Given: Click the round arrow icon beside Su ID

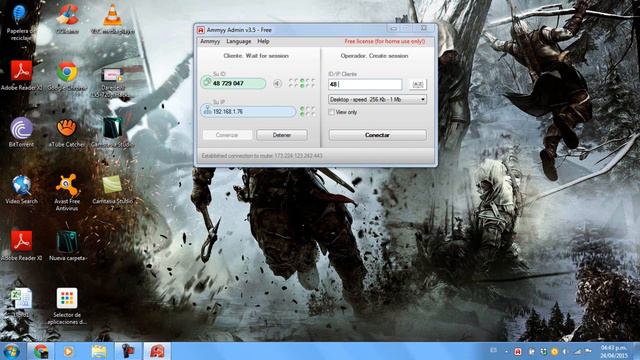Looking at the screenshot, I should (277, 84).
